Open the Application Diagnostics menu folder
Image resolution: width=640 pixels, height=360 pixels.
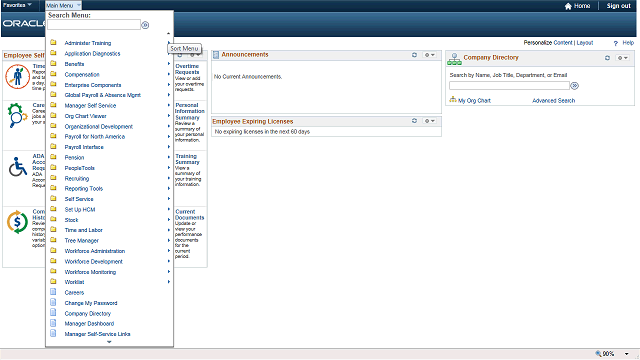(x=92, y=53)
